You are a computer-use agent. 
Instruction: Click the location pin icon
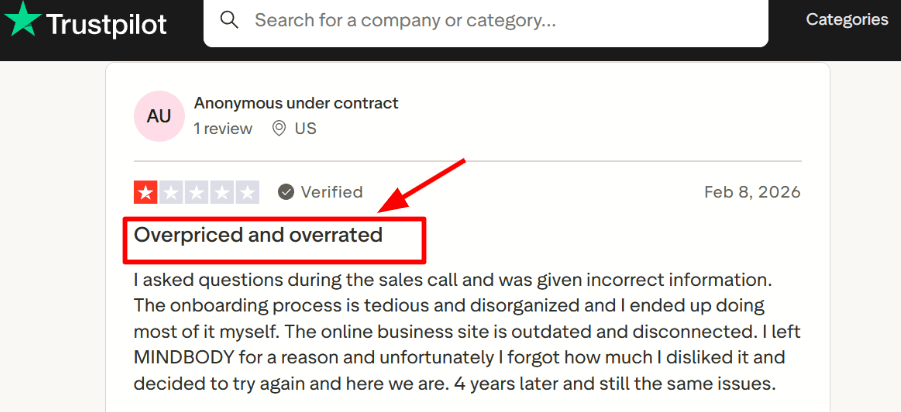(279, 128)
